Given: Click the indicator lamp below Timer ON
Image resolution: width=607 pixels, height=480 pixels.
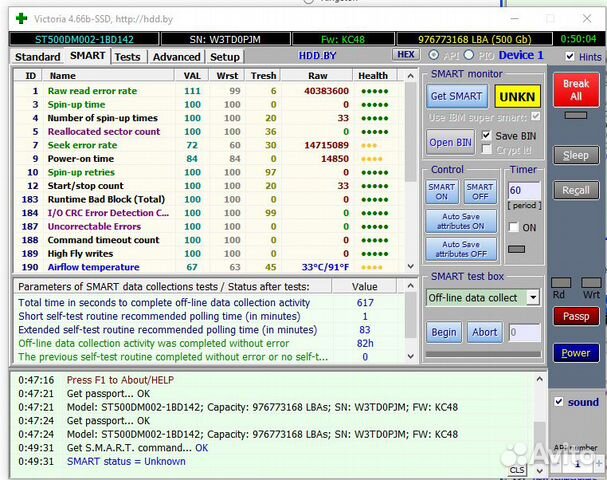Looking at the screenshot, I should click(x=516, y=249).
